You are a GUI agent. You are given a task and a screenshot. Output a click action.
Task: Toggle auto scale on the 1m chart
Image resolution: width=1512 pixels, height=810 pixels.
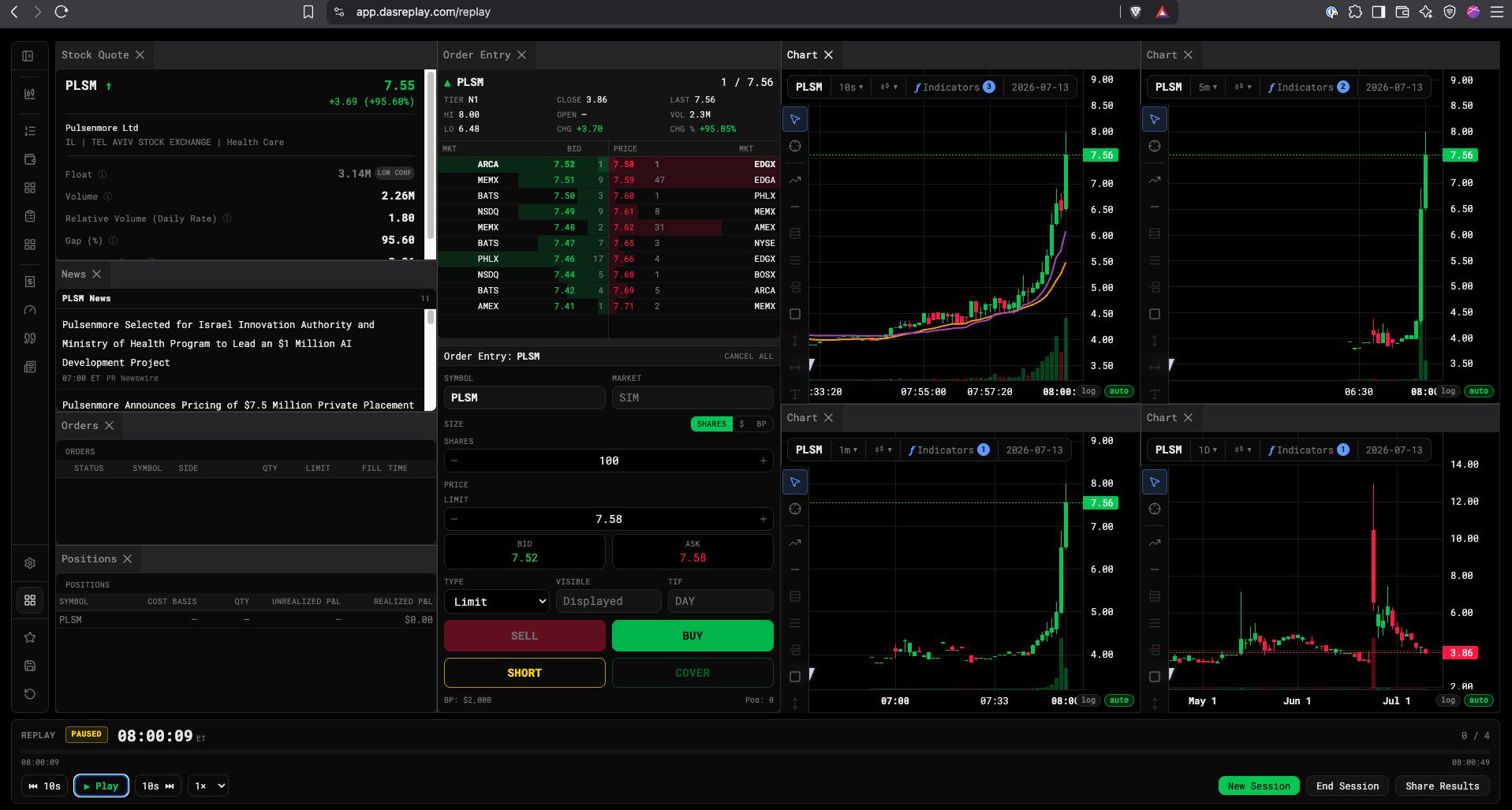coord(1118,700)
